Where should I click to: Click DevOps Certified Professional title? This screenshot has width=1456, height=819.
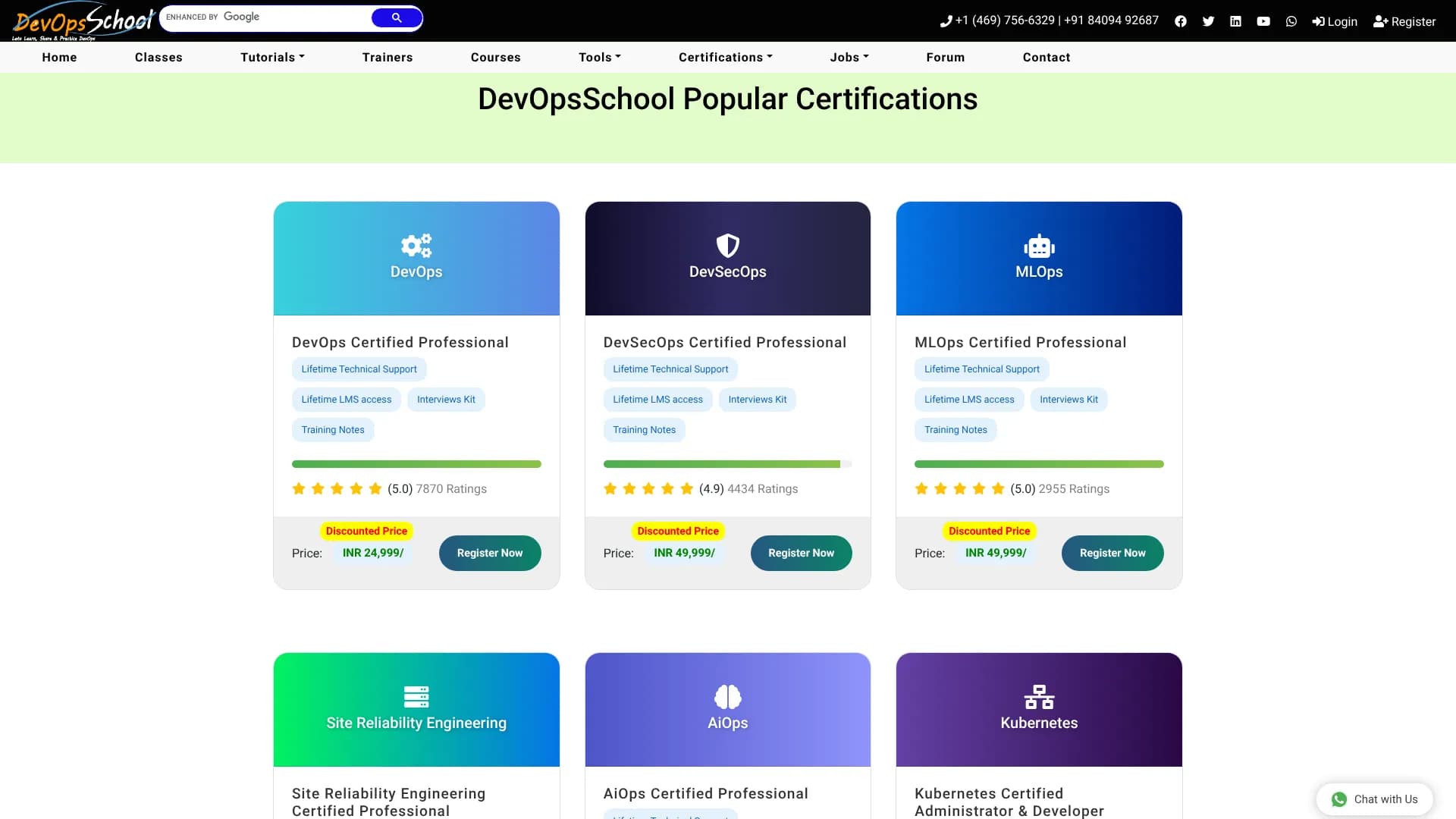[x=400, y=342]
